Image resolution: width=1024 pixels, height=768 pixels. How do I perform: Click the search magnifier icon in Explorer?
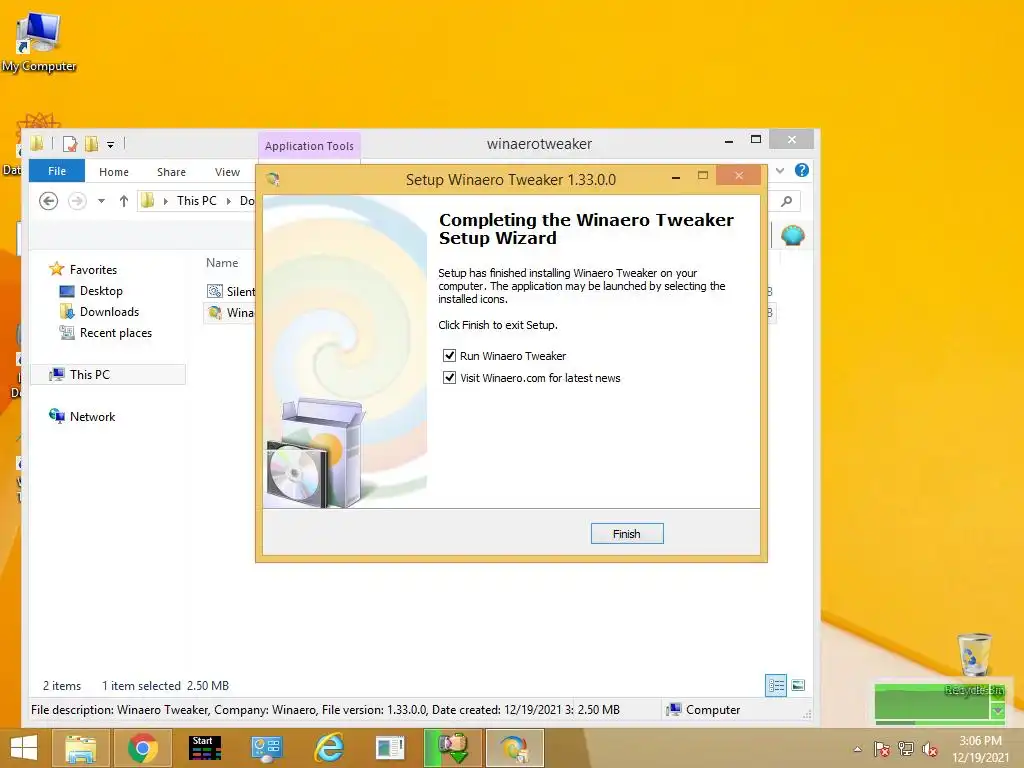click(786, 201)
